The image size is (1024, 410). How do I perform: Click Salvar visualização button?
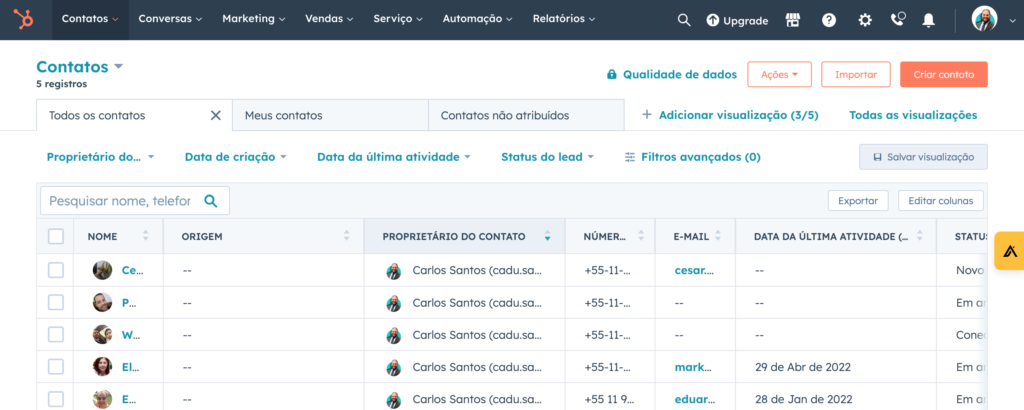(923, 157)
